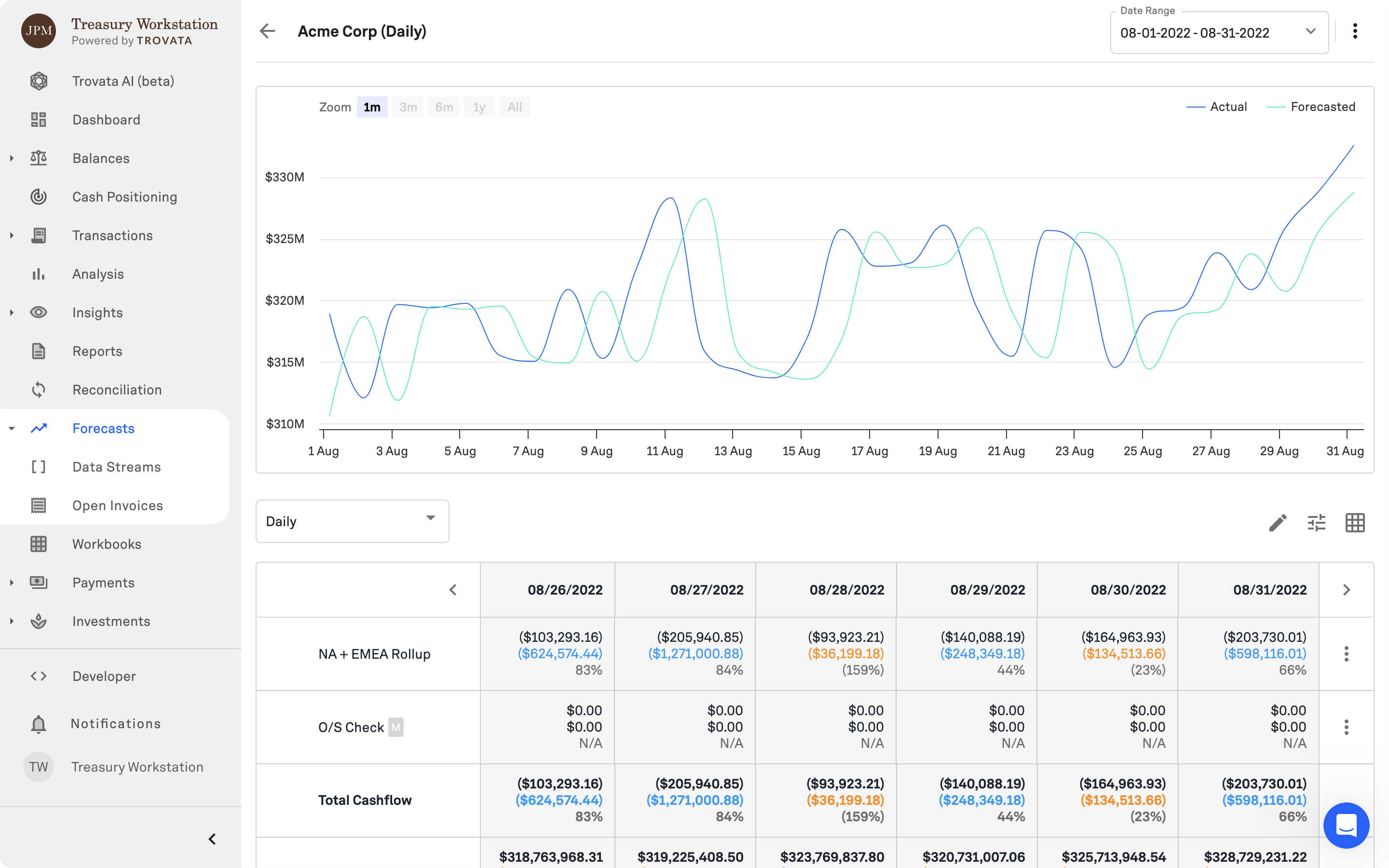The width and height of the screenshot is (1389, 868).
Task: Open the three-dot menu for NA + EMEA Rollup
Action: pyautogui.click(x=1346, y=654)
